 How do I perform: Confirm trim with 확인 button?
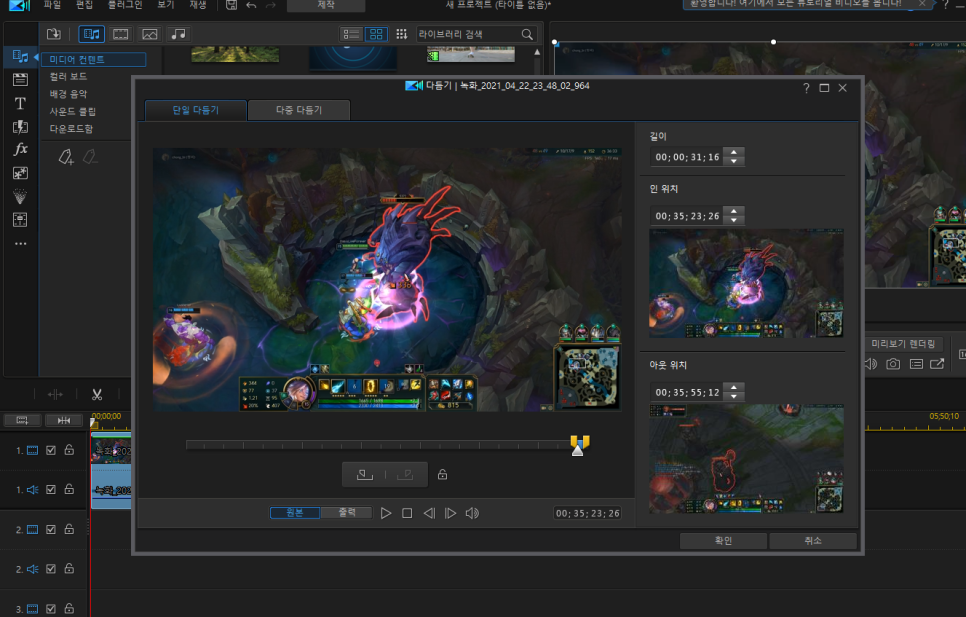point(723,541)
